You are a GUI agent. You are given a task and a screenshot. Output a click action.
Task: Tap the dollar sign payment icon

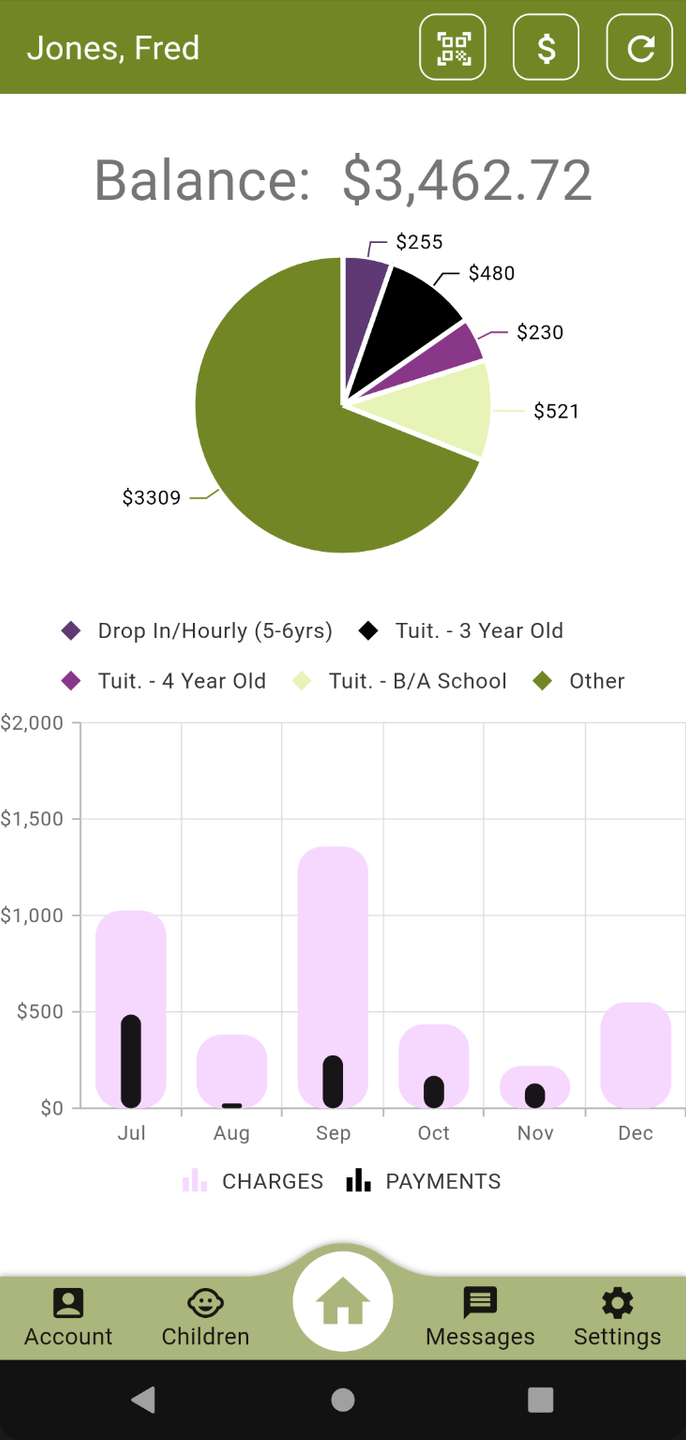coord(546,47)
